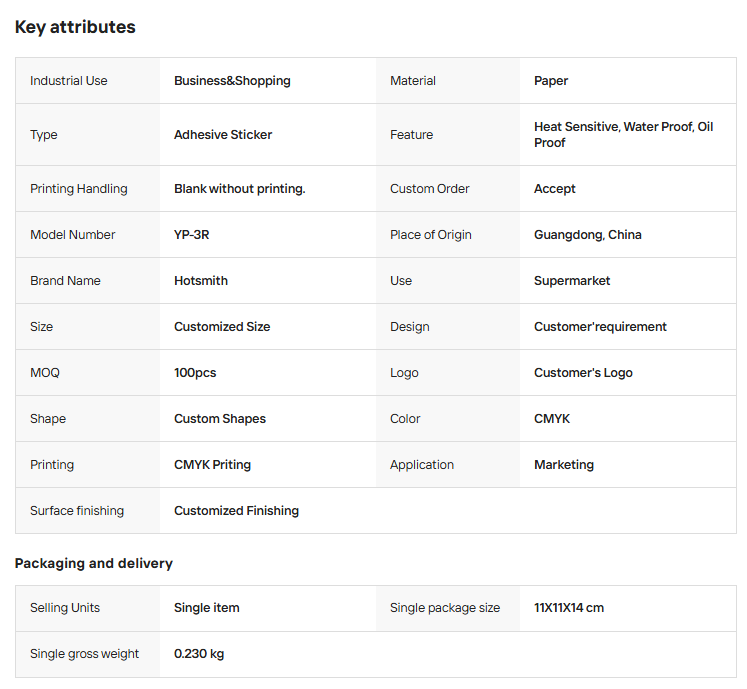Click the Packaging and delivery heading
Image resolution: width=747 pixels, height=689 pixels.
pos(94,563)
